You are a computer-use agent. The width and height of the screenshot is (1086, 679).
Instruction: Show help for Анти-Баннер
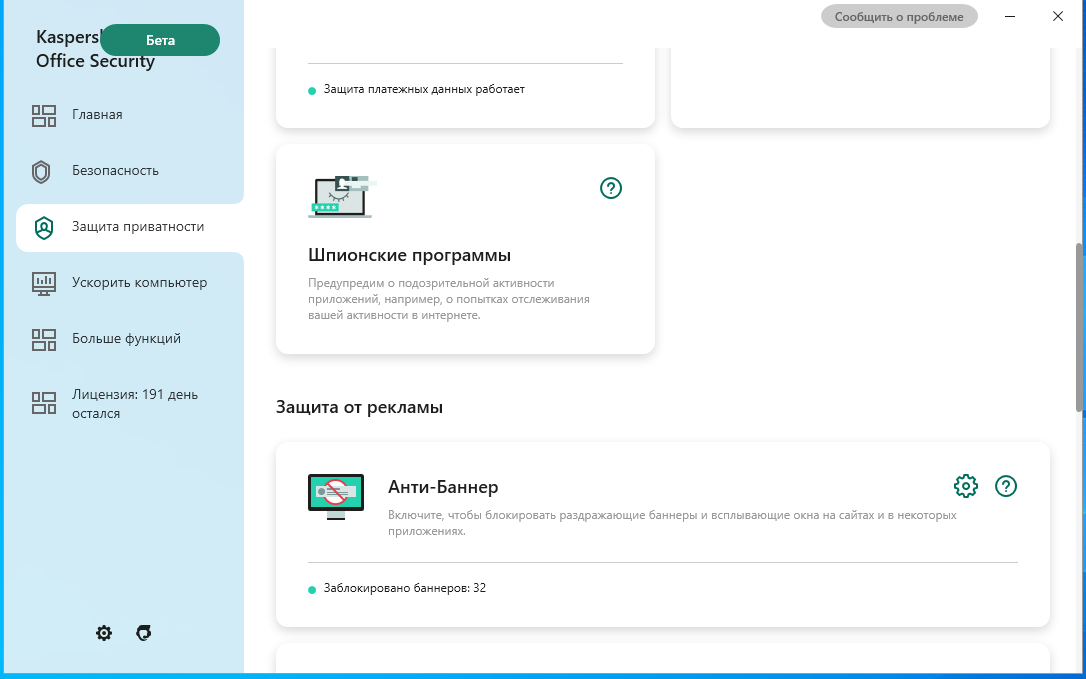(1006, 486)
